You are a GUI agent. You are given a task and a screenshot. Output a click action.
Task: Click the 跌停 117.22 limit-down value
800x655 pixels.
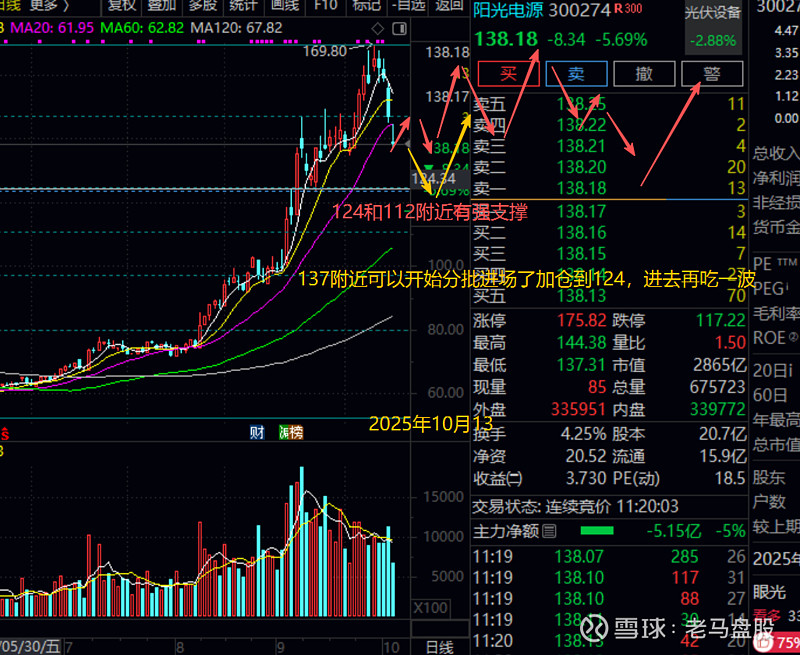[x=721, y=320]
